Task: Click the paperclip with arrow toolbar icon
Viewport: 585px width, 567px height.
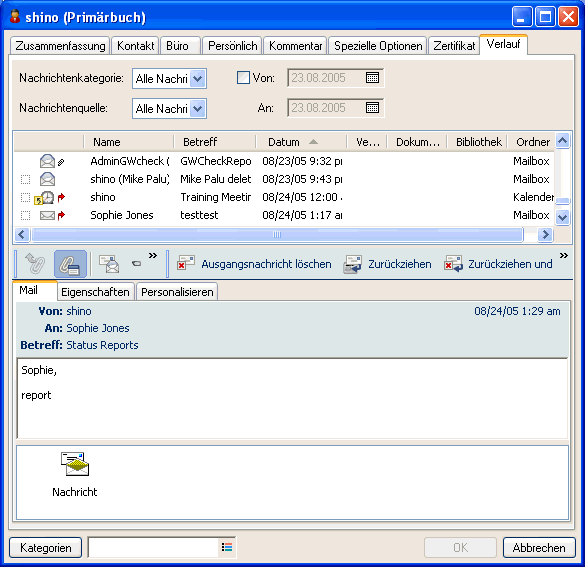Action: click(35, 264)
